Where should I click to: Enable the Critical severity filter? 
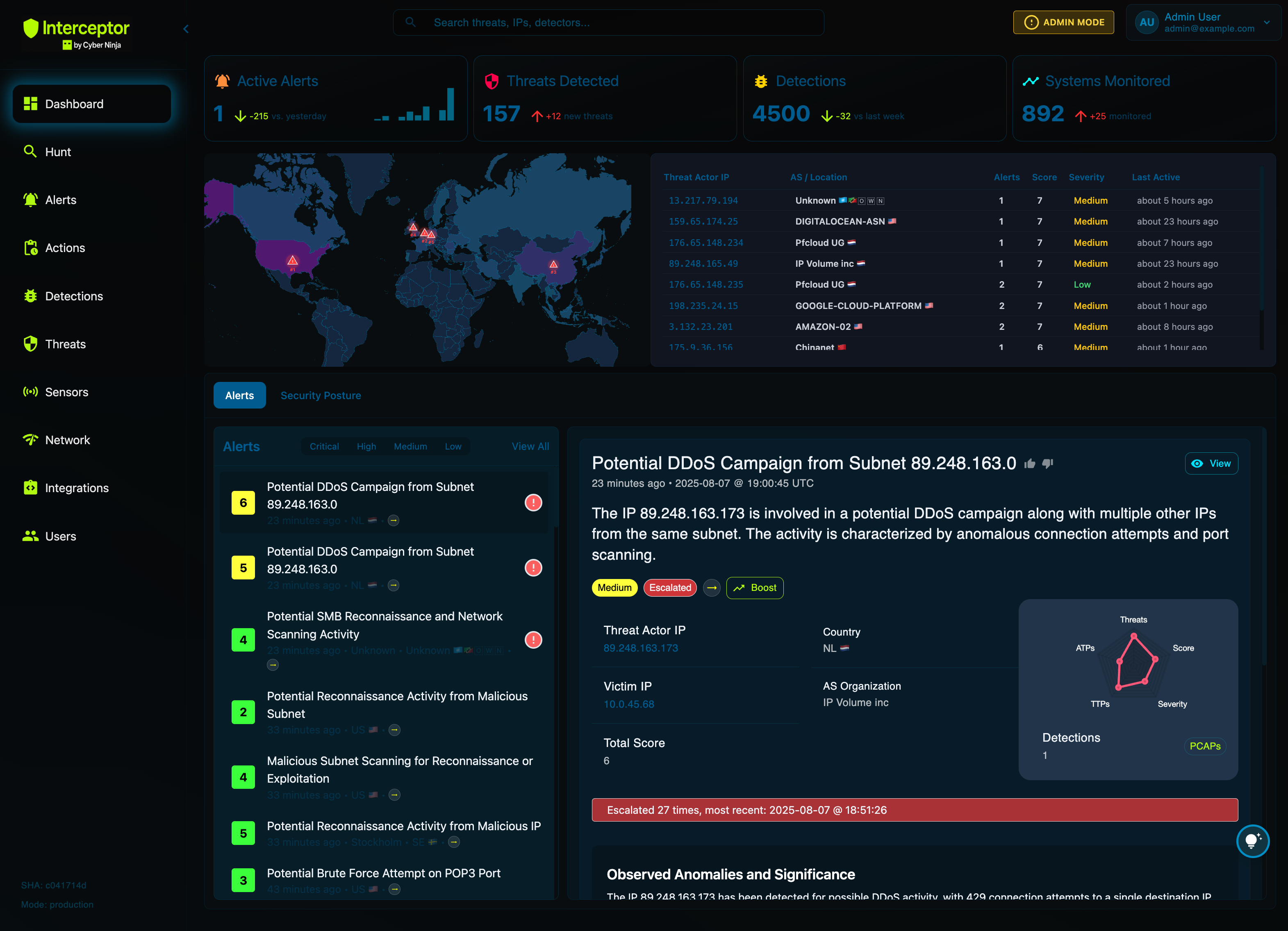pos(324,446)
